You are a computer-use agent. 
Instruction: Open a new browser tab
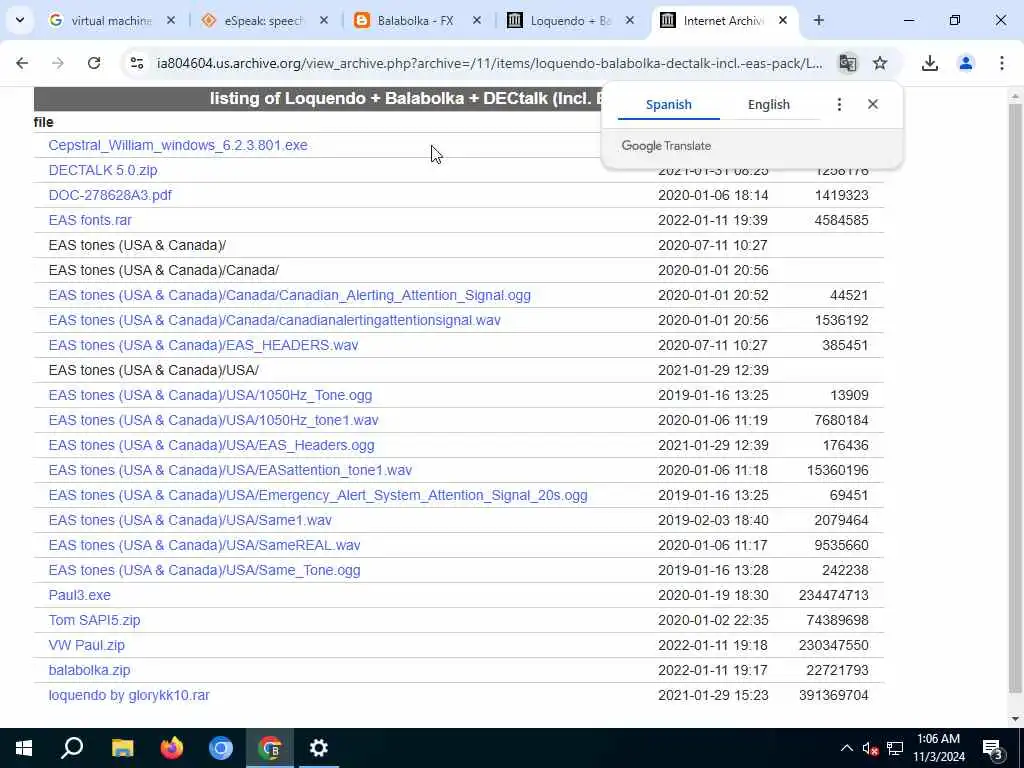tap(818, 20)
